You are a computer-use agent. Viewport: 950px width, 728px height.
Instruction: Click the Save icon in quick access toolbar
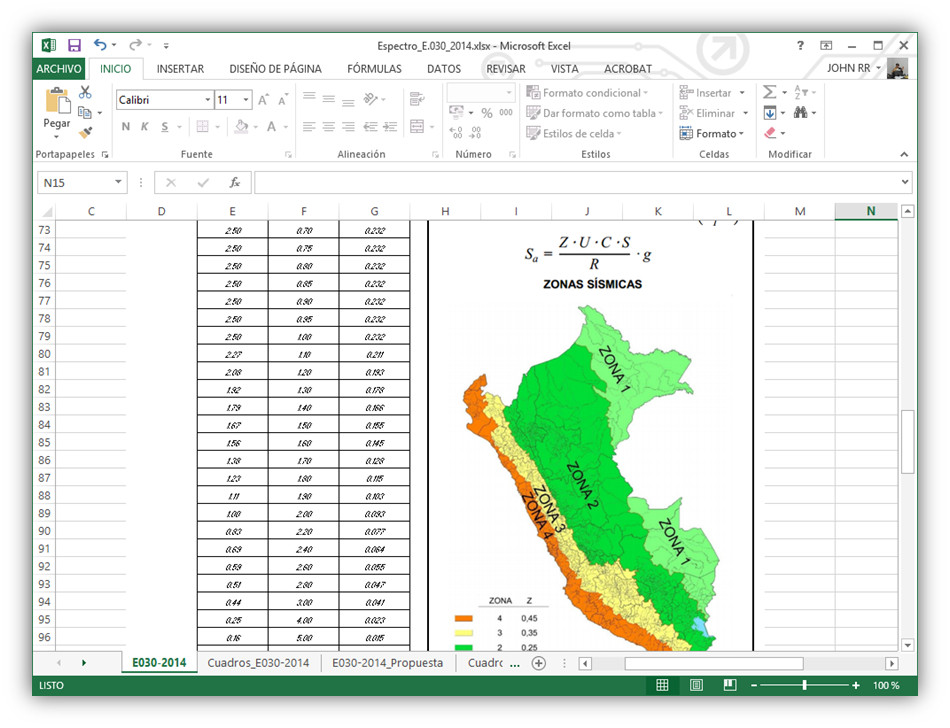point(74,45)
